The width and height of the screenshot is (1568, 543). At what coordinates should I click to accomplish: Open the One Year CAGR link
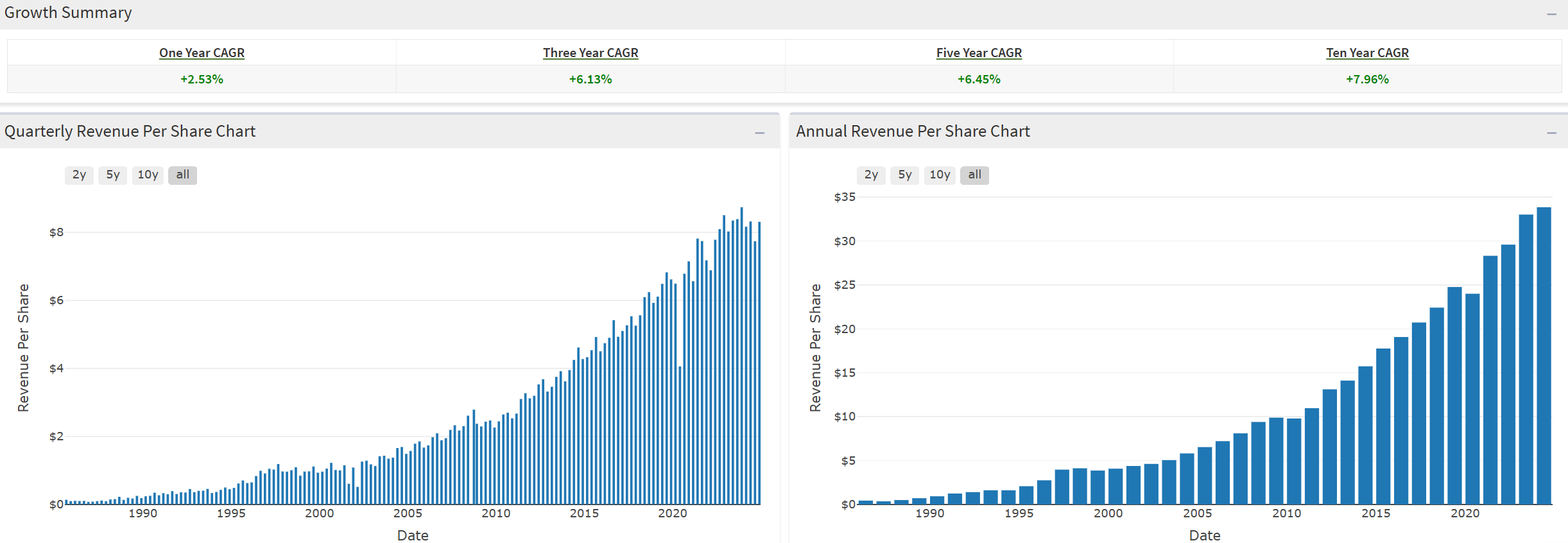[202, 53]
